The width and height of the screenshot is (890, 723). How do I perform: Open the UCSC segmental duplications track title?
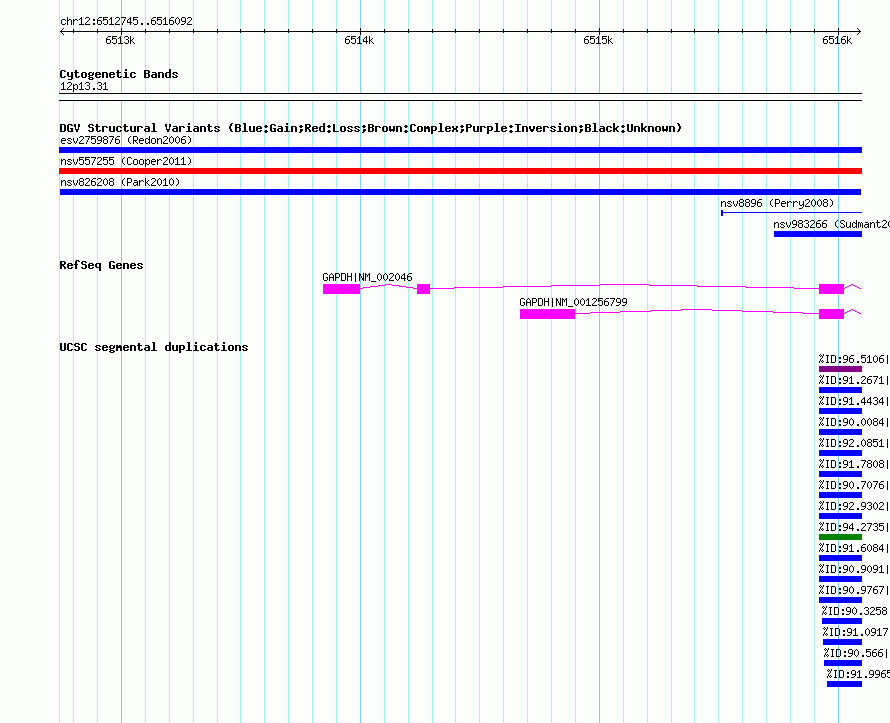tap(154, 347)
